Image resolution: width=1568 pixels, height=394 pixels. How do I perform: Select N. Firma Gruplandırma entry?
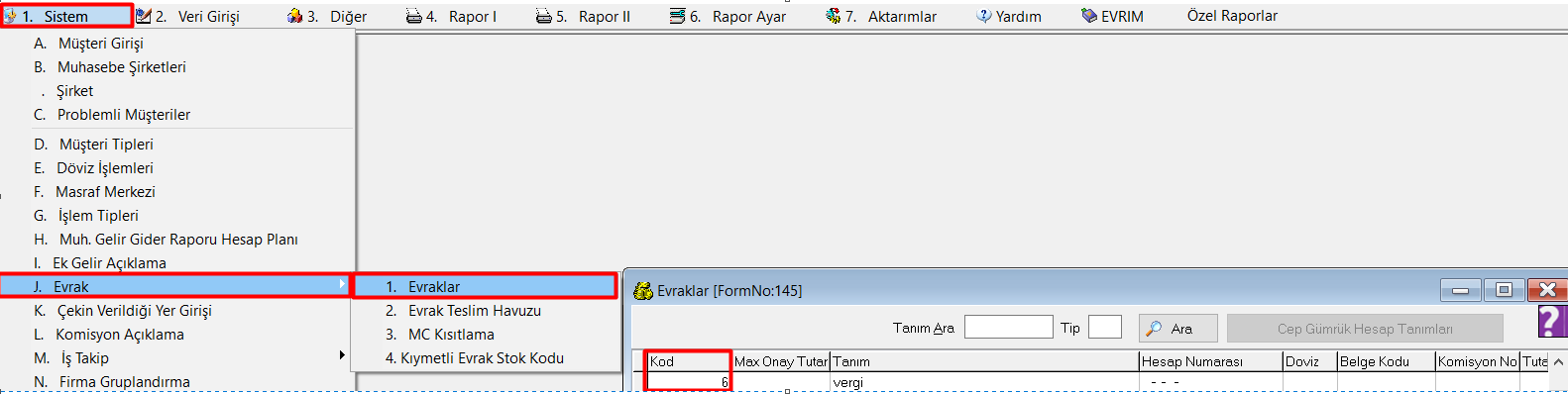click(x=178, y=382)
